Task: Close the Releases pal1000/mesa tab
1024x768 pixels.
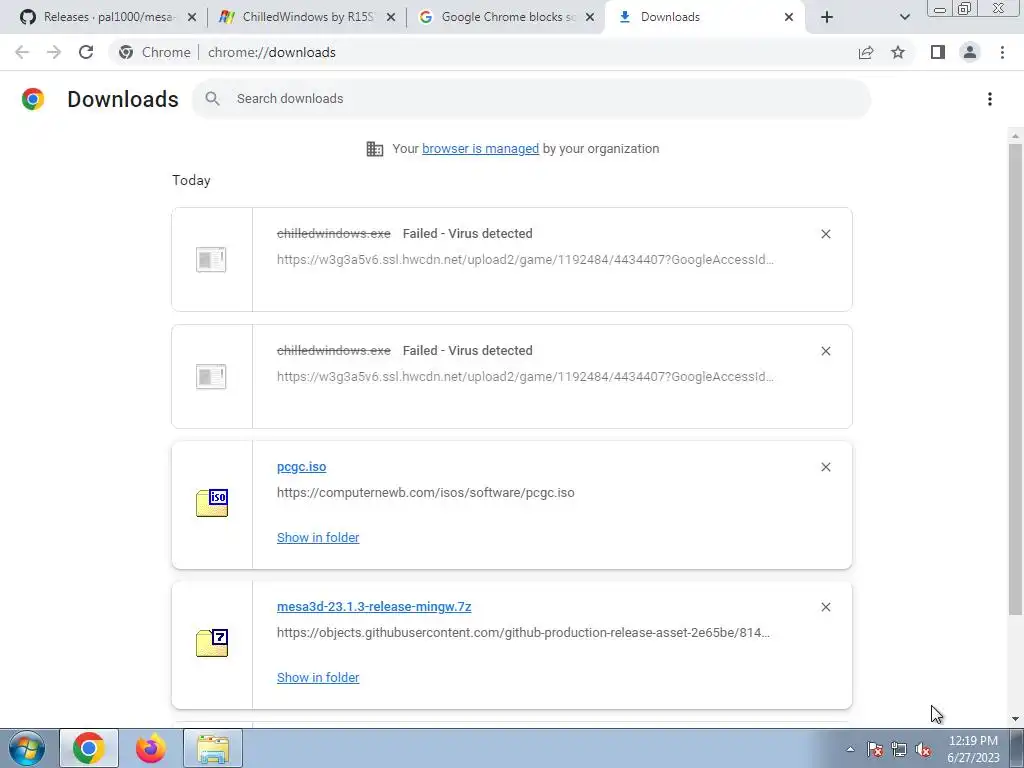Action: (192, 17)
